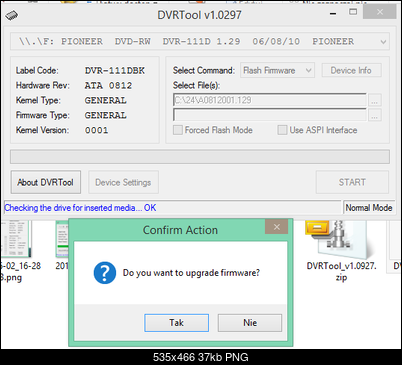Browse for first firmware file

pos(375,100)
